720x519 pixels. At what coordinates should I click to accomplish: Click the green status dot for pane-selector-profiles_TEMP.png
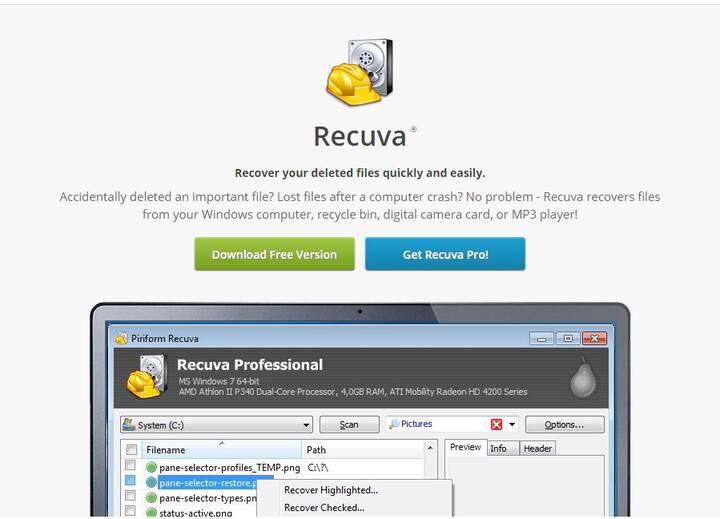click(151, 468)
